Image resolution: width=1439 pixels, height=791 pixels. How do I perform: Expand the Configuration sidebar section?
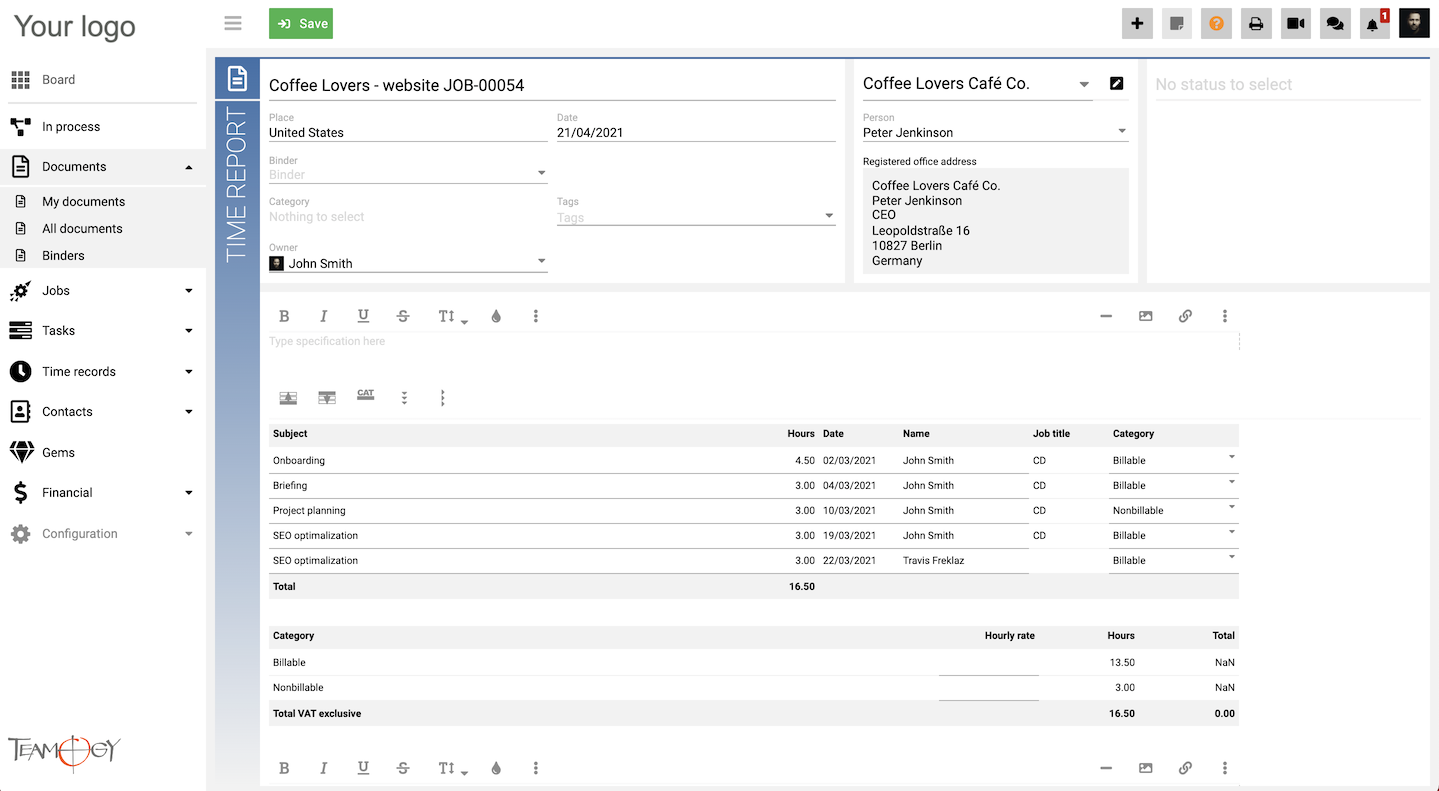[102, 534]
